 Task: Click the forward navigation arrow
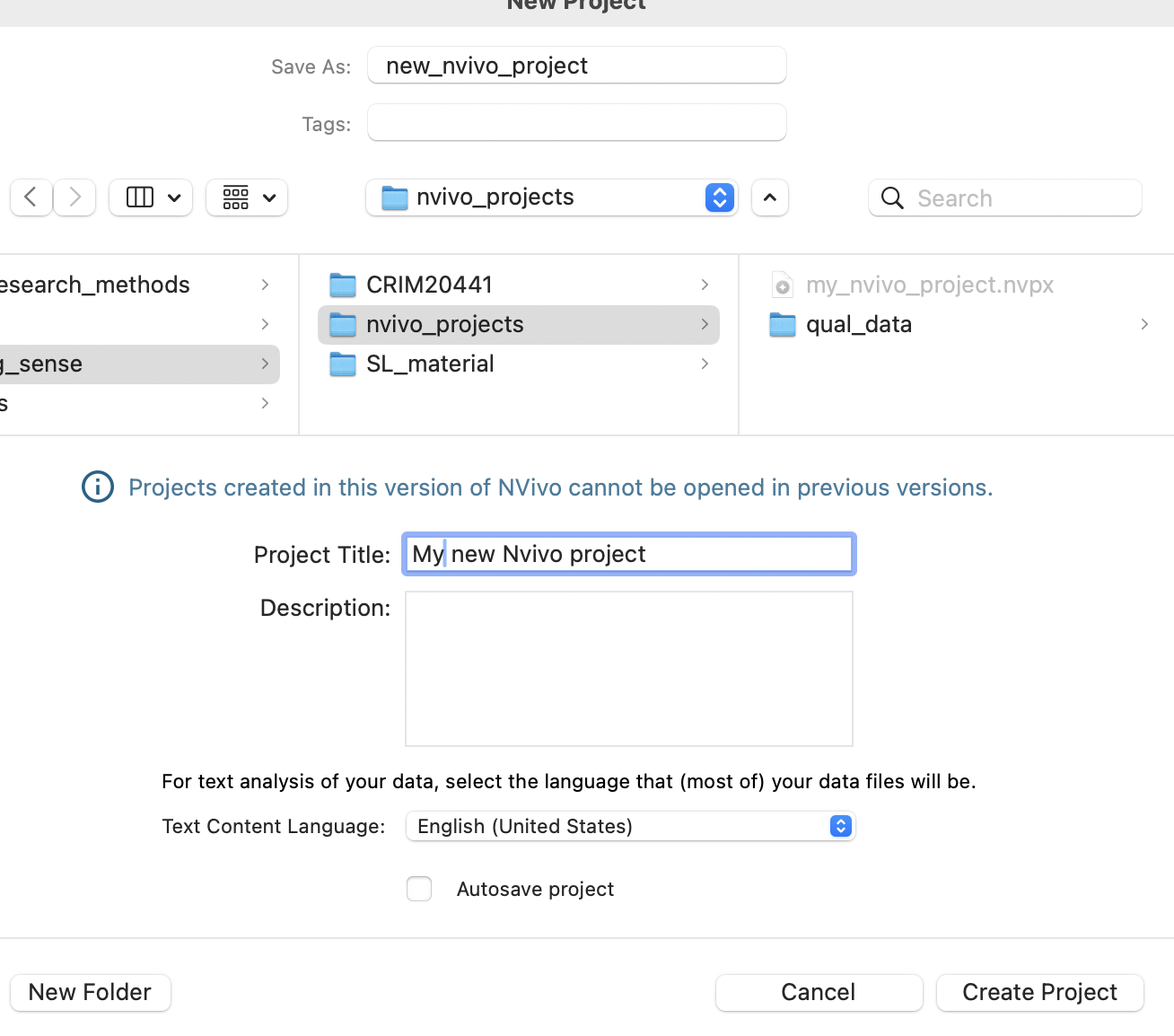[75, 198]
